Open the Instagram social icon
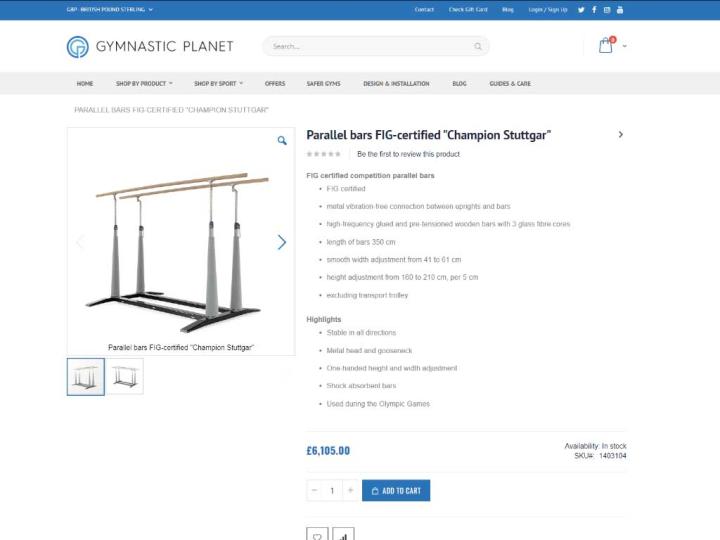This screenshot has width=720, height=540. pyautogui.click(x=607, y=10)
